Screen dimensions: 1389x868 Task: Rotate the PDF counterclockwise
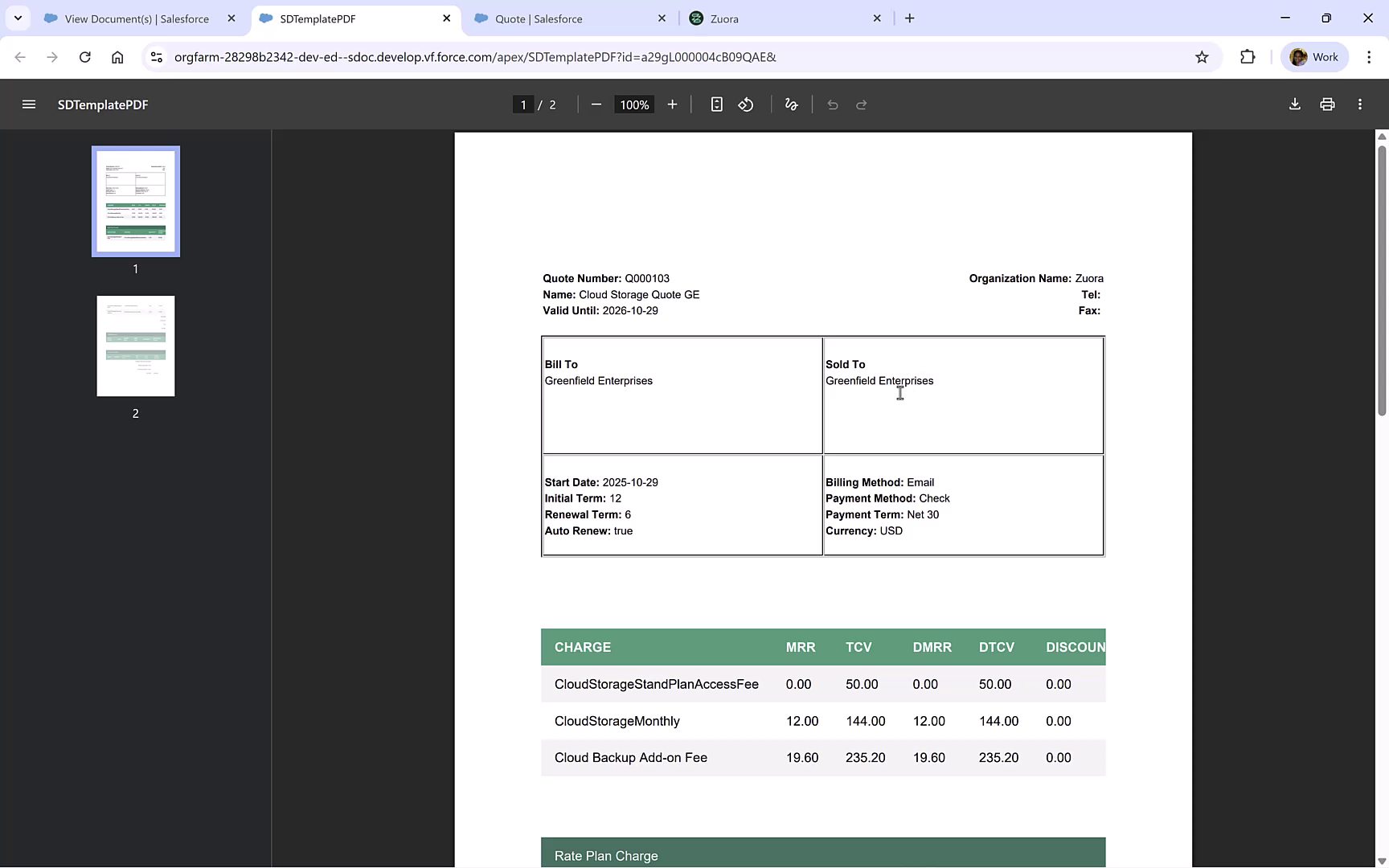coord(745,104)
